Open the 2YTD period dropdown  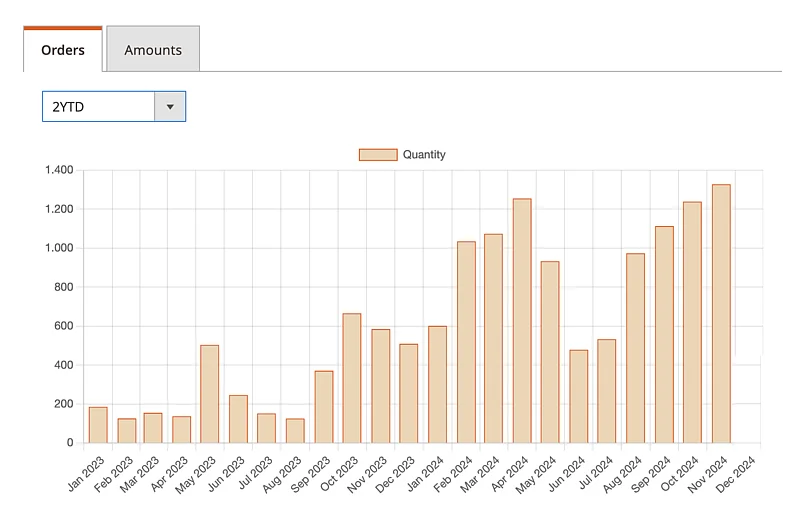(99, 106)
